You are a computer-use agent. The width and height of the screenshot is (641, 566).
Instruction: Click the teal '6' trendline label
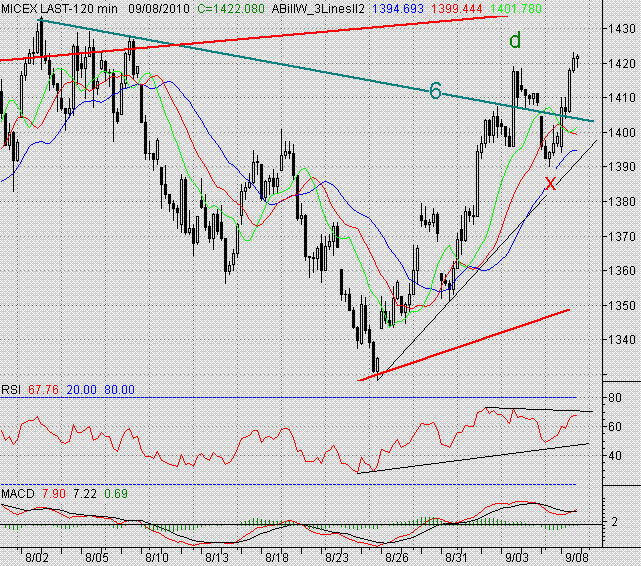pos(435,90)
